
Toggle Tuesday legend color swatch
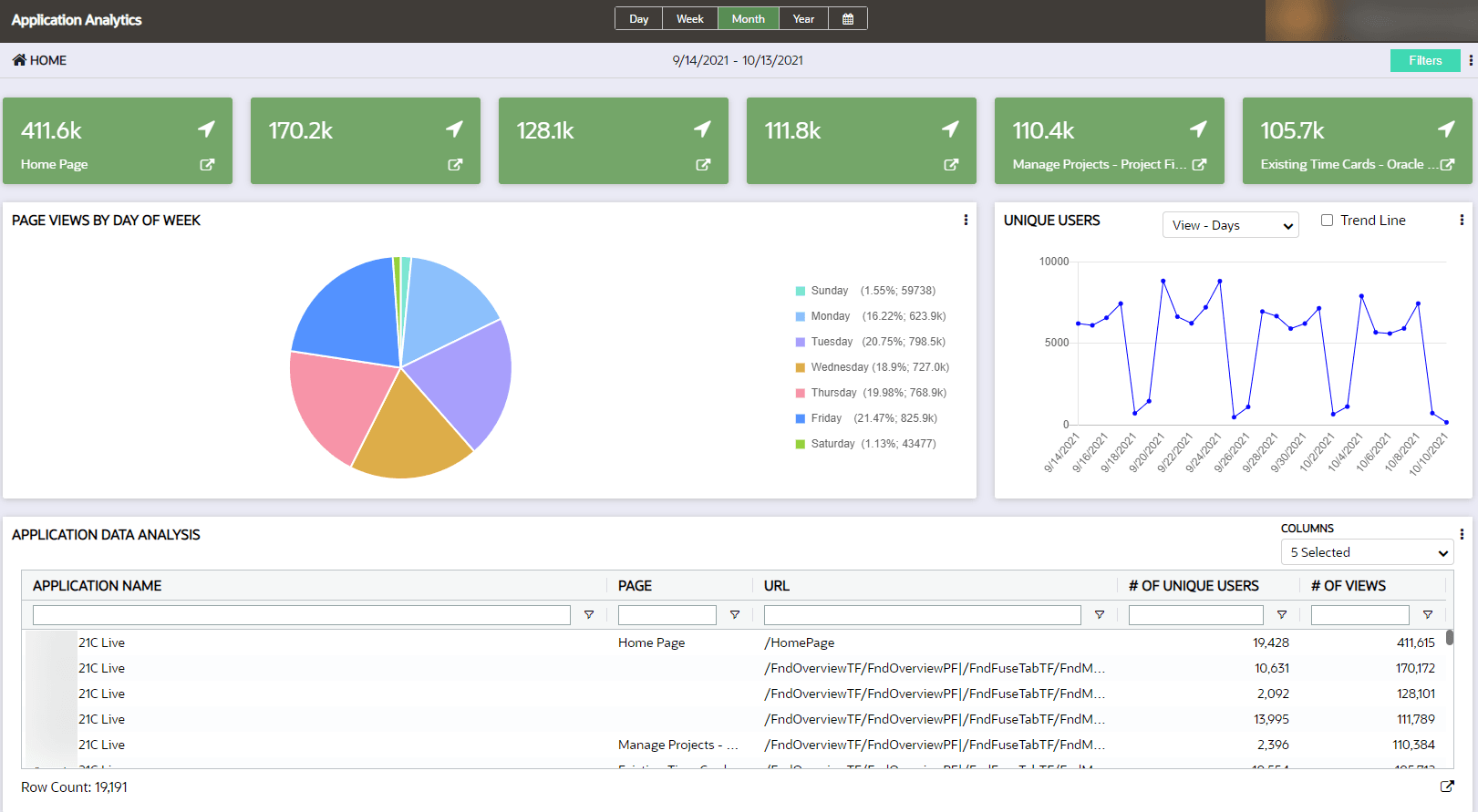tap(801, 342)
